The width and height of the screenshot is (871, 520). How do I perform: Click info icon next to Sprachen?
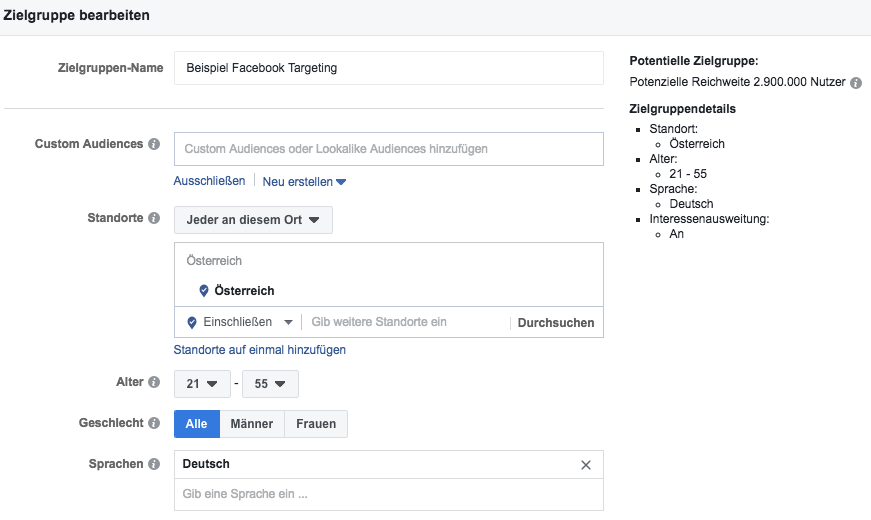[x=154, y=464]
